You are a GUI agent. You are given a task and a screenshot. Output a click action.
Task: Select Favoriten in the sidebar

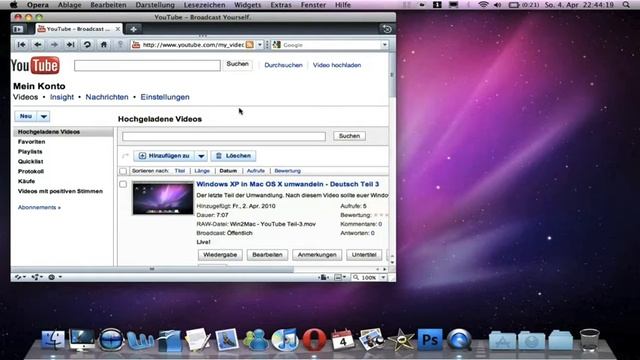(31, 142)
